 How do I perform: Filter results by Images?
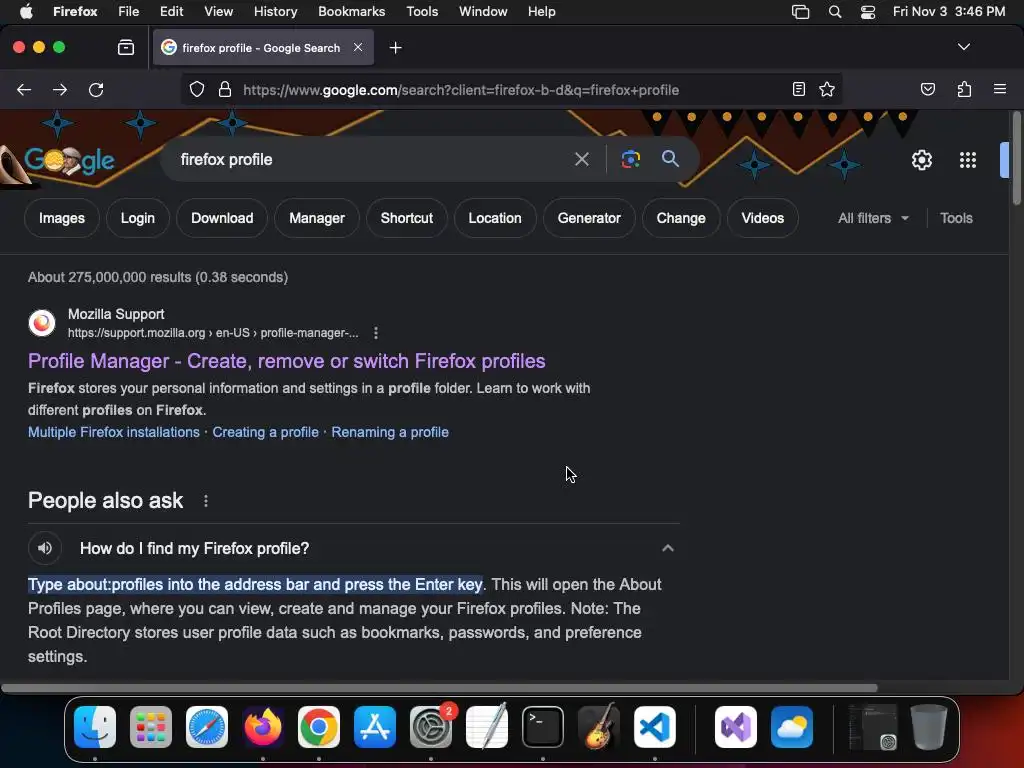62,218
